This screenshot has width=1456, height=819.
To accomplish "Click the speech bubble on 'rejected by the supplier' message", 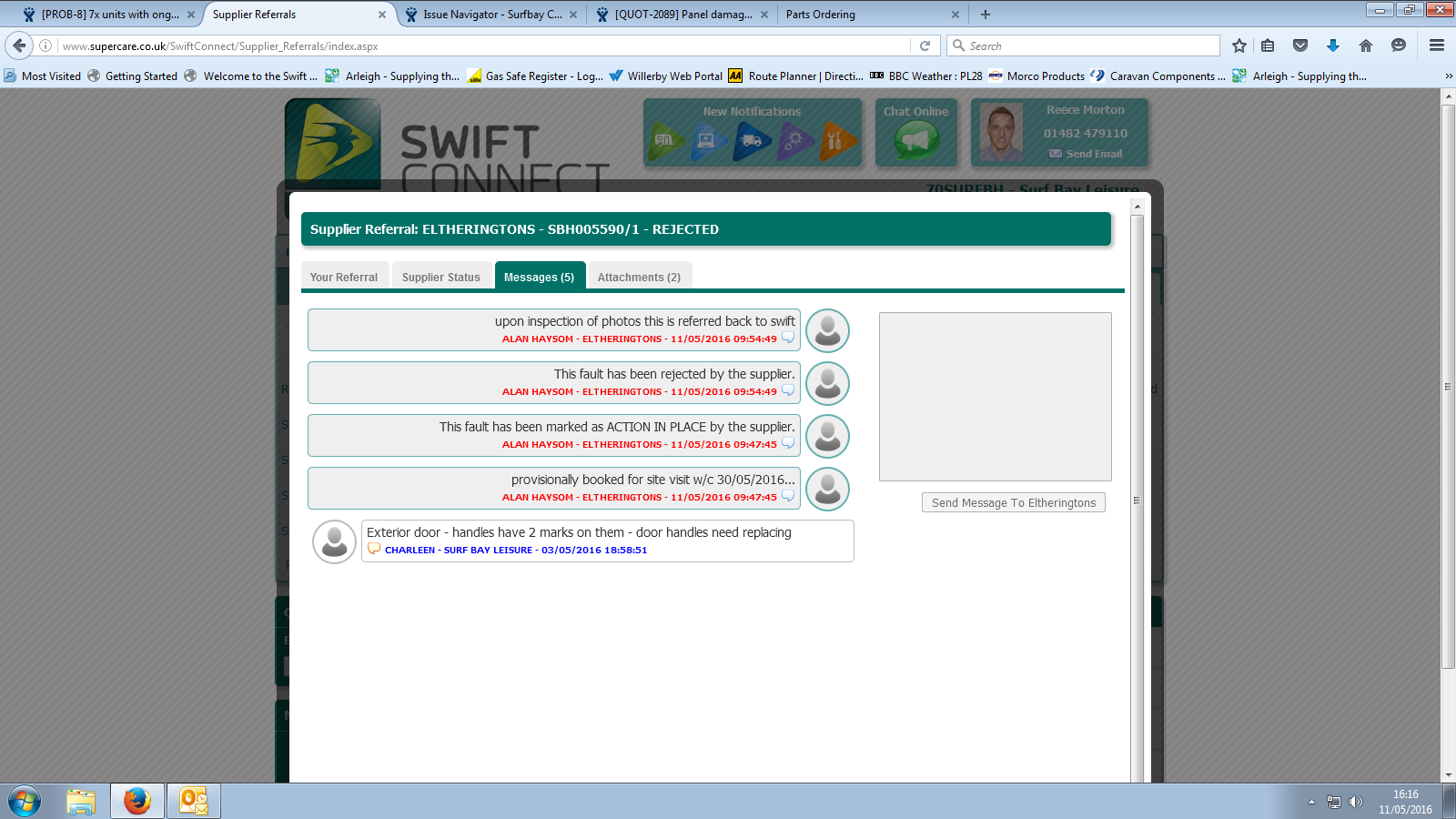I will point(788,390).
